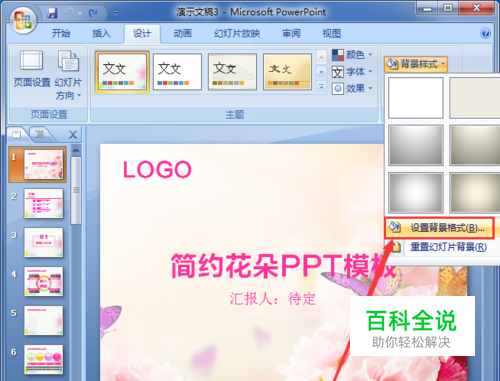Open the 开始 ribbon tab
The height and width of the screenshot is (381, 500).
[x=61, y=33]
